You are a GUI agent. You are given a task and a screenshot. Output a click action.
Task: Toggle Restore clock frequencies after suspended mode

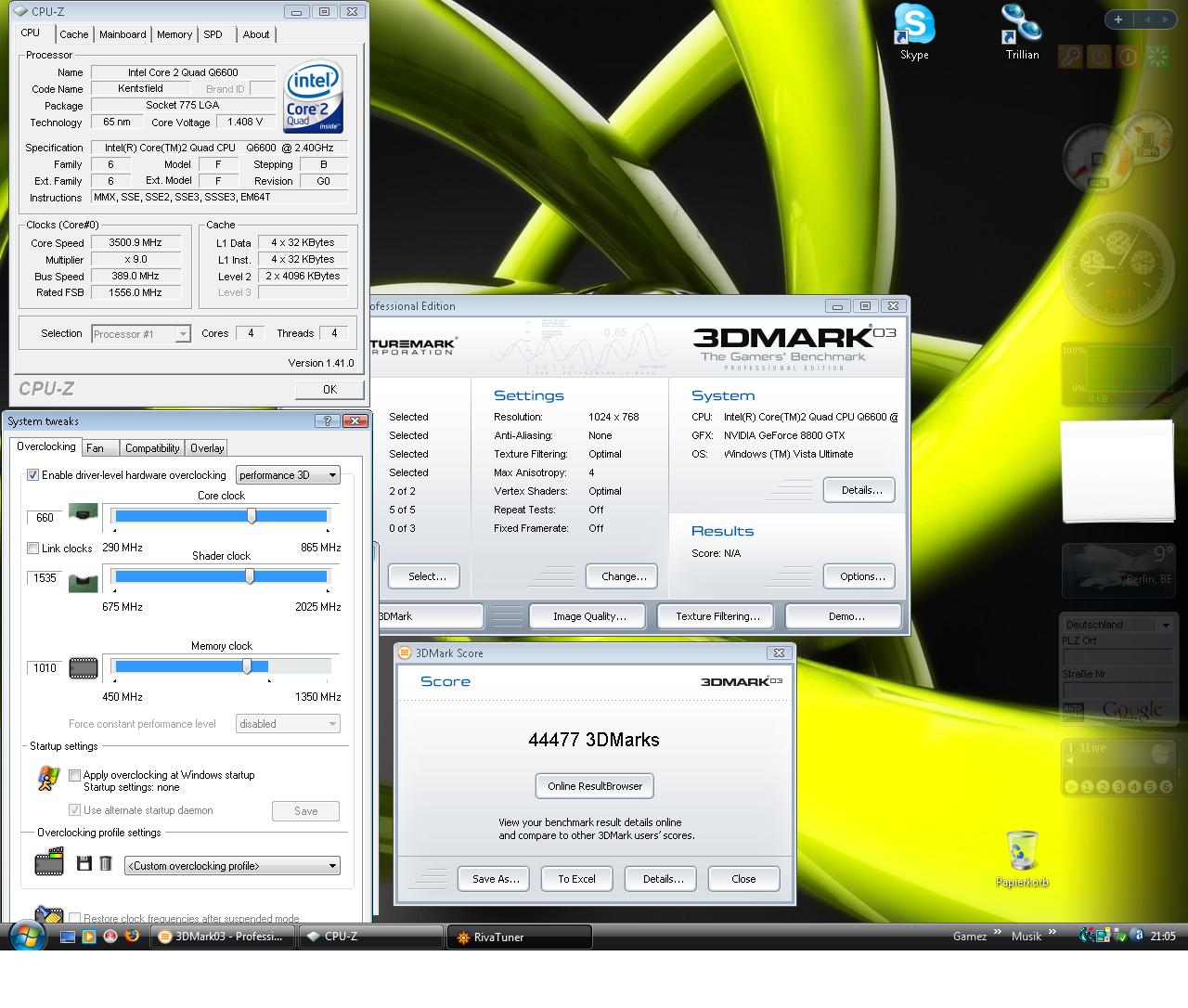(75, 918)
